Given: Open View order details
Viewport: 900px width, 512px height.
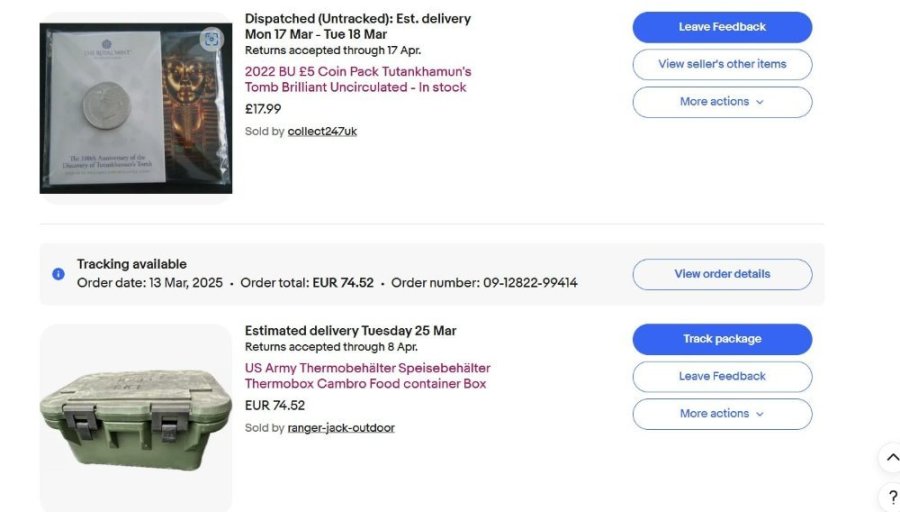Looking at the screenshot, I should click(722, 274).
